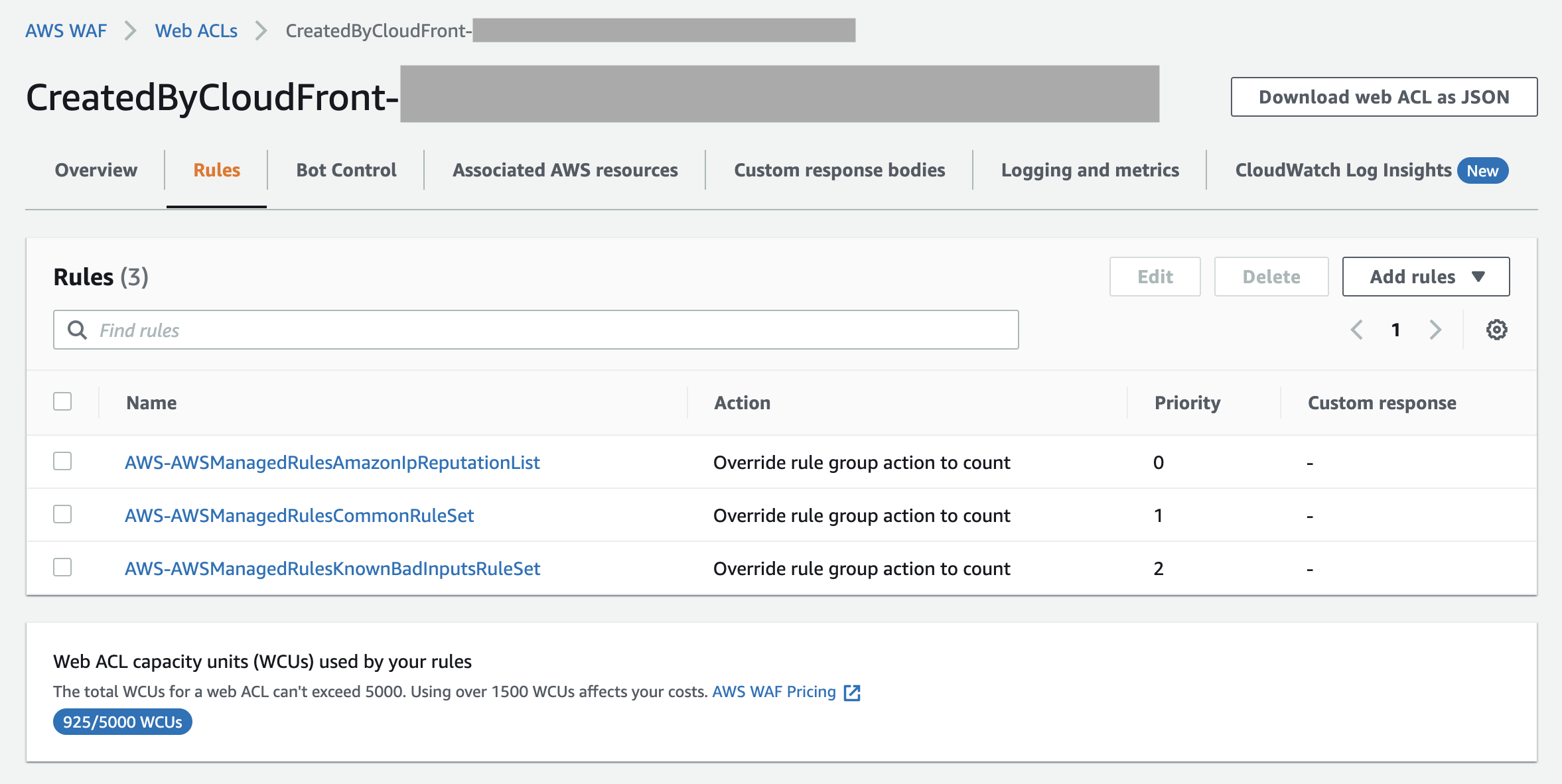The width and height of the screenshot is (1562, 784).
Task: Open AWS-AWSManagedRulesKnownBadInputsRuleSet rule link
Action: (332, 568)
